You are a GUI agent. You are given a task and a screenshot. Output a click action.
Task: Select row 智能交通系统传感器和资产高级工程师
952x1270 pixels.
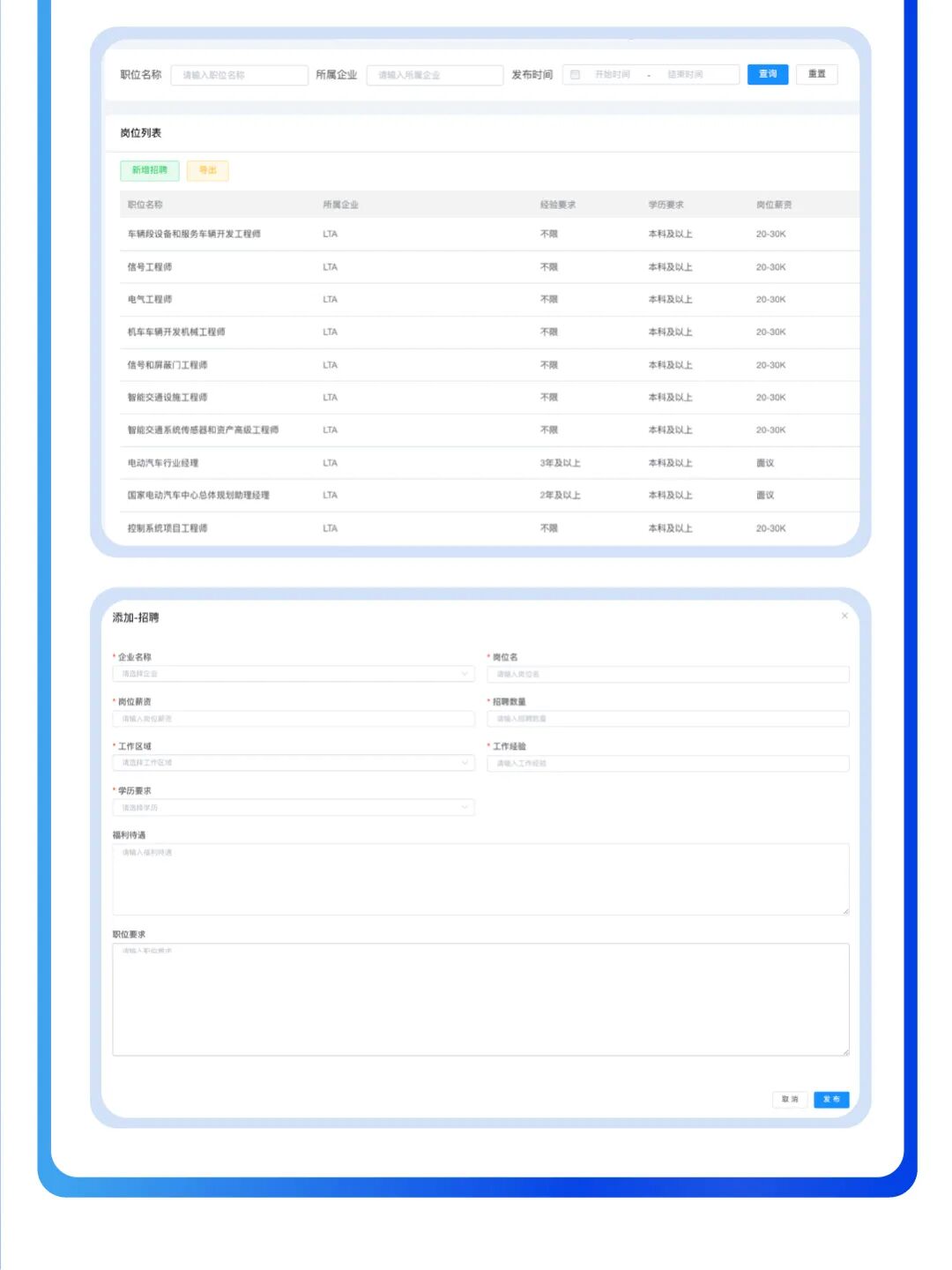489,430
